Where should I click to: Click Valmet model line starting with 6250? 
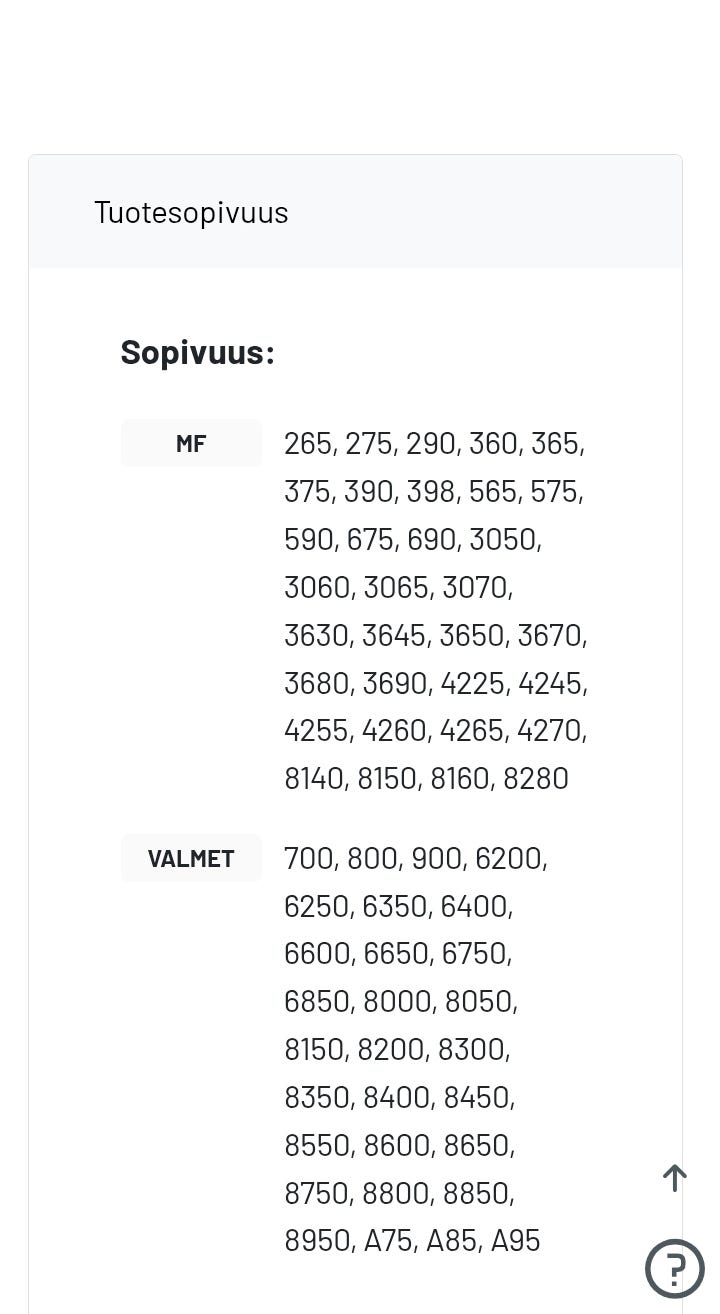(x=398, y=906)
